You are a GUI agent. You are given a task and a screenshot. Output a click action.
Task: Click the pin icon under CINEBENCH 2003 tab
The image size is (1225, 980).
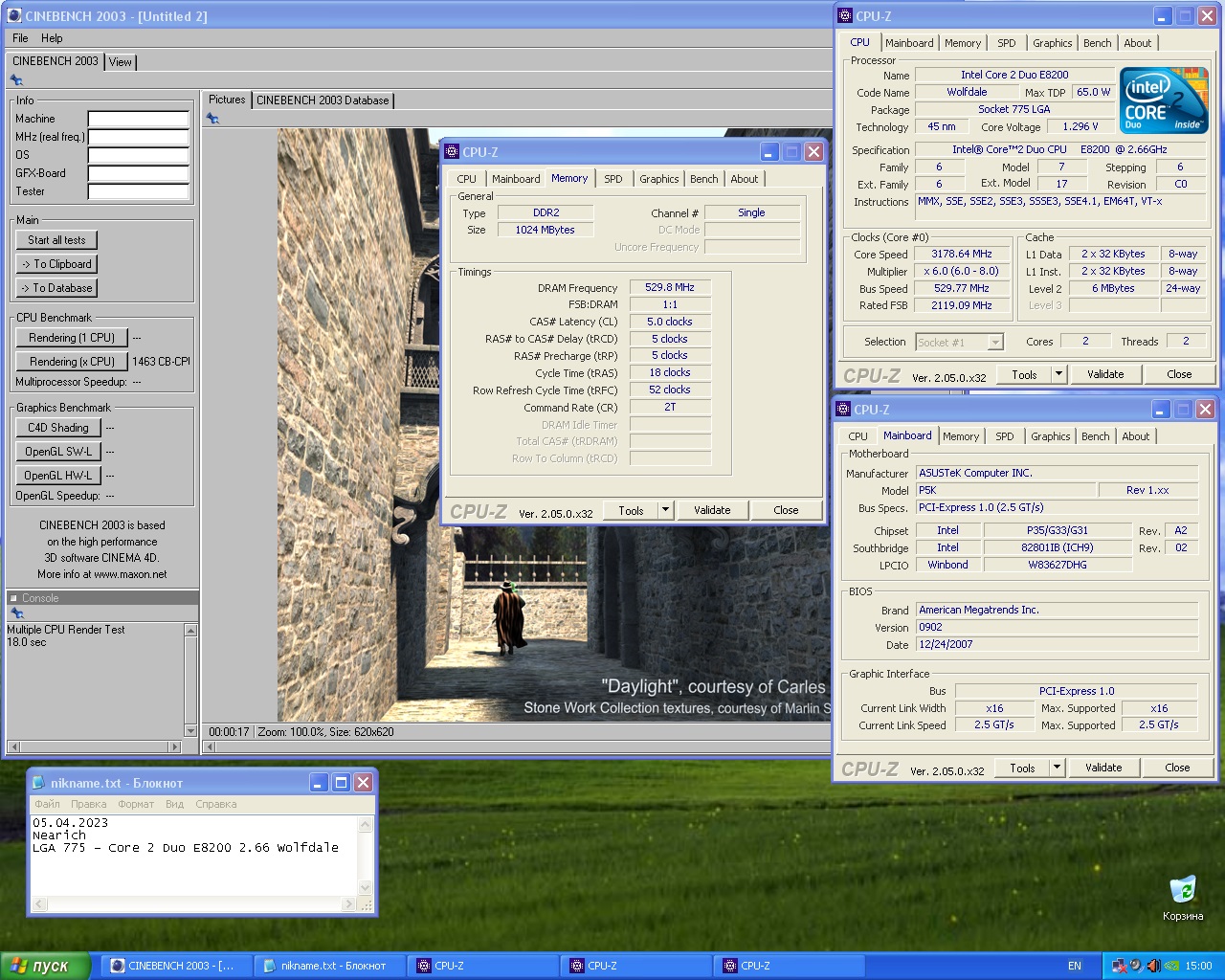click(16, 80)
